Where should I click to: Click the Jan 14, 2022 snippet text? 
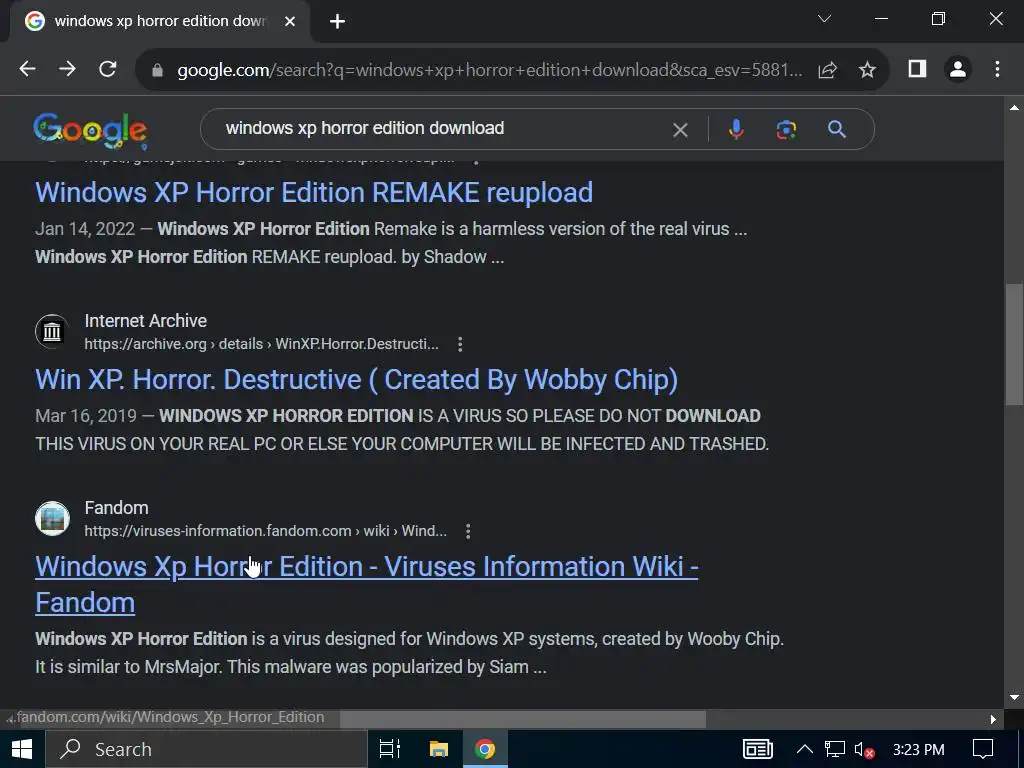(391, 243)
